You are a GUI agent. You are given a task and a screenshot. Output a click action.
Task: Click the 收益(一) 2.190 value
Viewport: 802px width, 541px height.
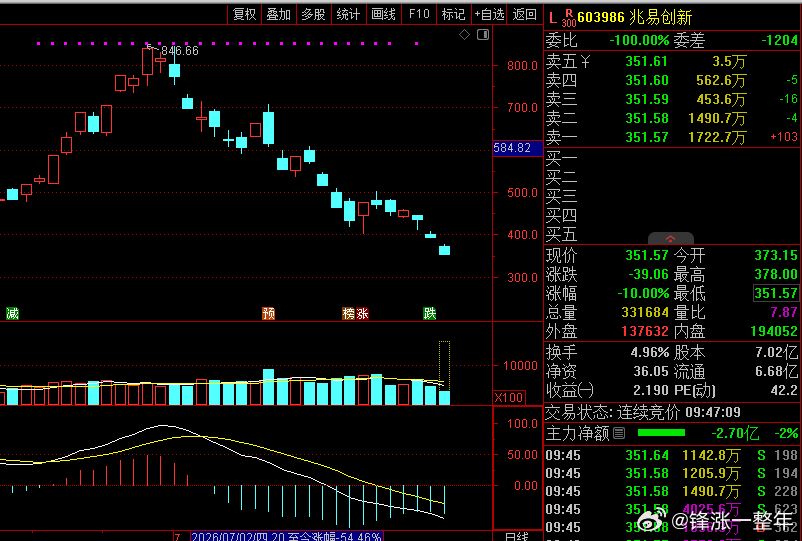(x=651, y=390)
